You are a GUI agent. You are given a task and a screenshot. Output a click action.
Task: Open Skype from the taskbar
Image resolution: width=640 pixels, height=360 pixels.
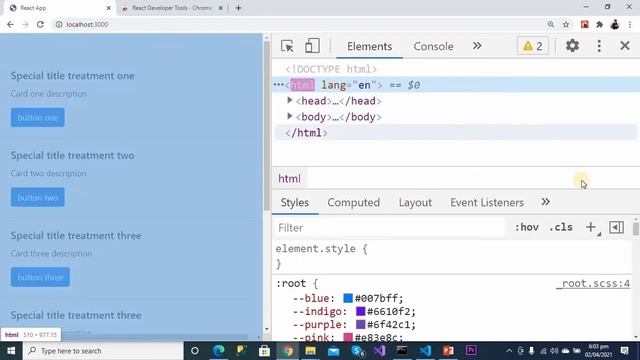pyautogui.click(x=358, y=351)
